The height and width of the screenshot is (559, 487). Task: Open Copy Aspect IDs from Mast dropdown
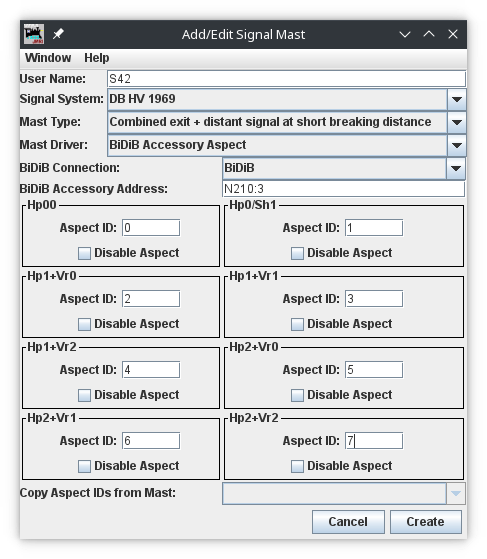[456, 493]
